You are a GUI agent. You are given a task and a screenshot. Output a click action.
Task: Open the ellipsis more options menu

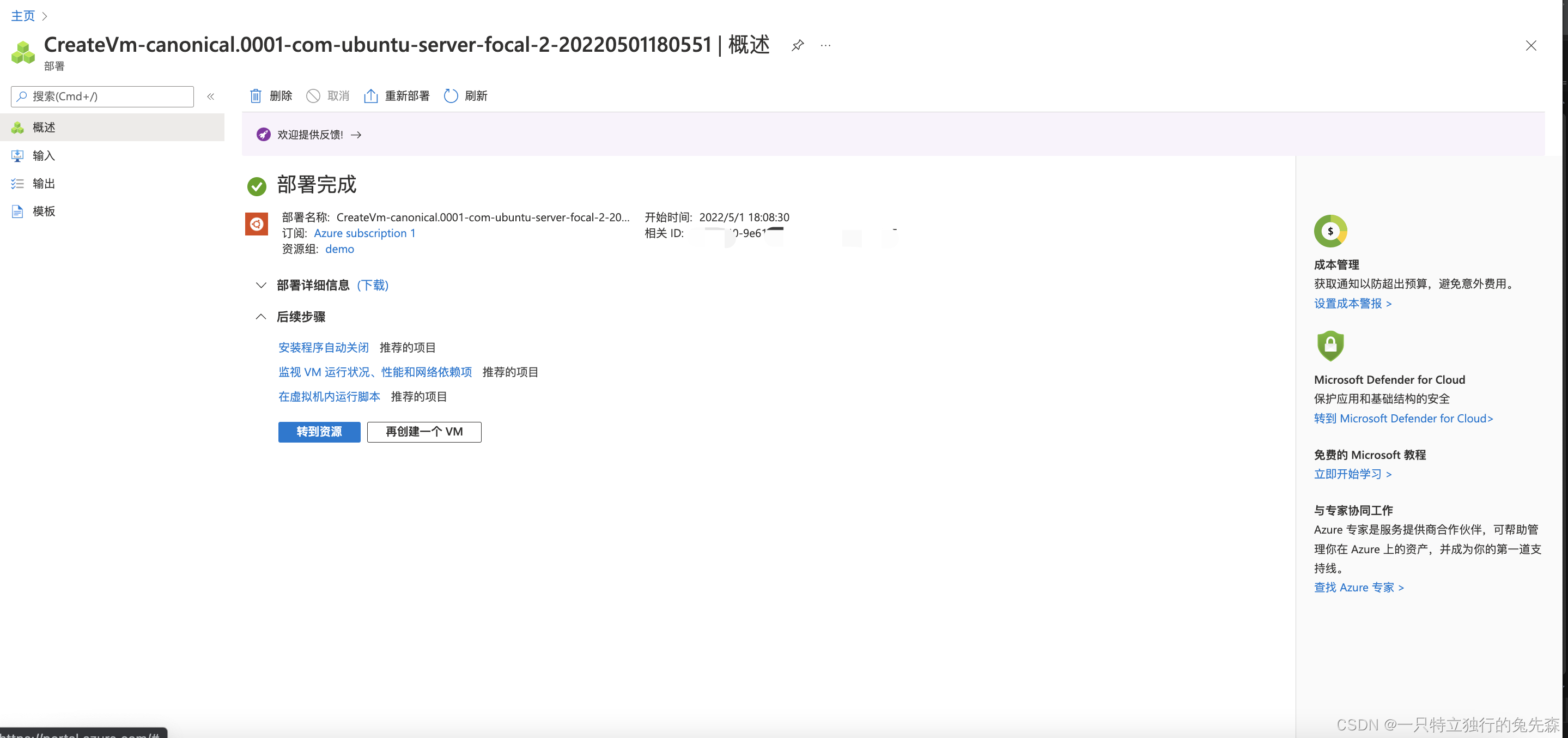click(x=825, y=45)
